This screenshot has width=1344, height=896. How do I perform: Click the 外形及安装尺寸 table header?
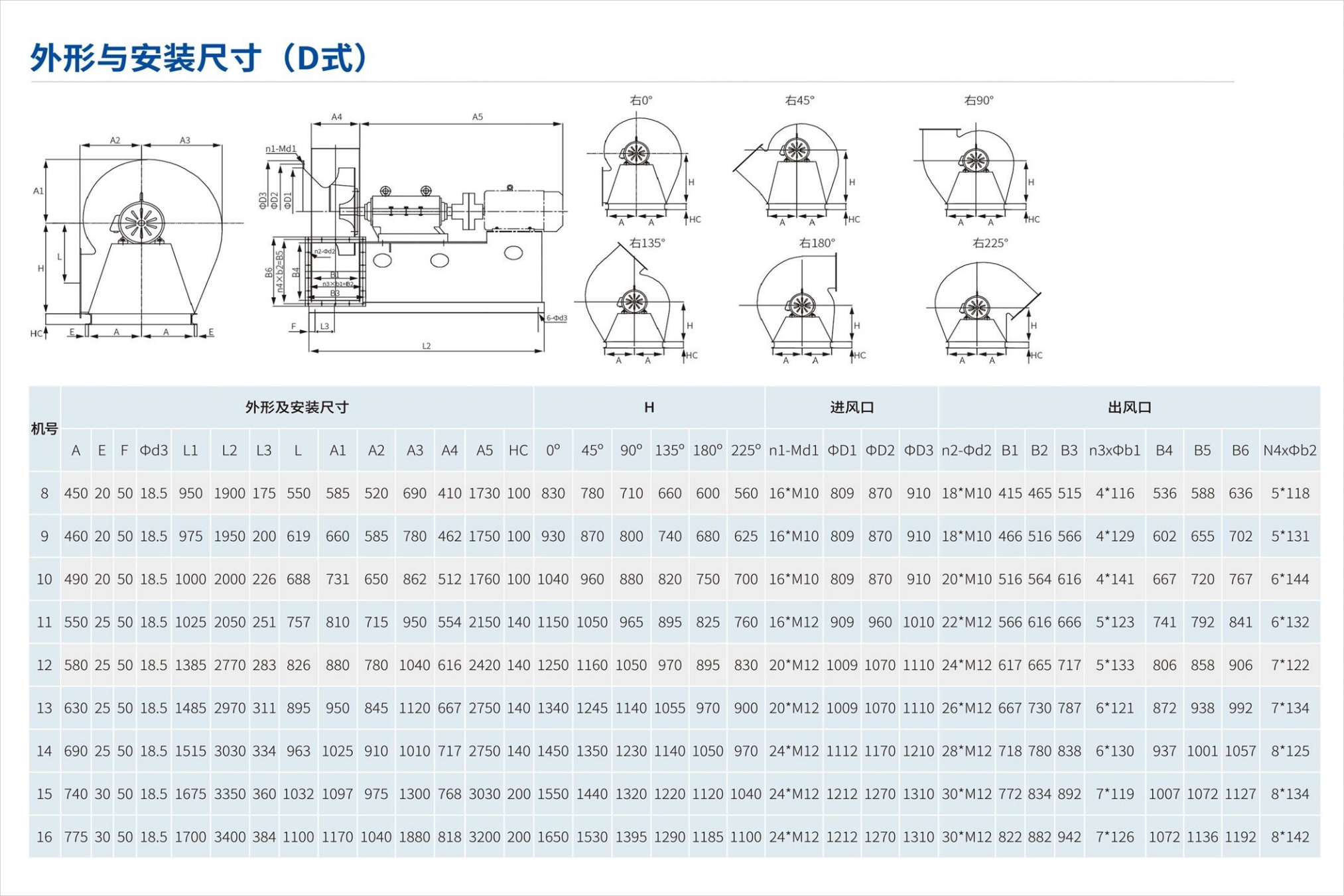coord(297,407)
